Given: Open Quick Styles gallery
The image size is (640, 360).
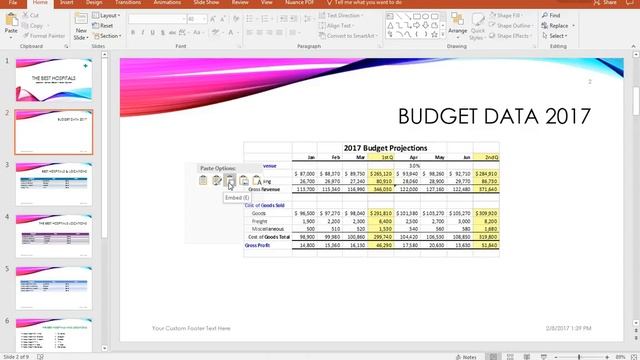Looking at the screenshot, I should pyautogui.click(x=477, y=27).
